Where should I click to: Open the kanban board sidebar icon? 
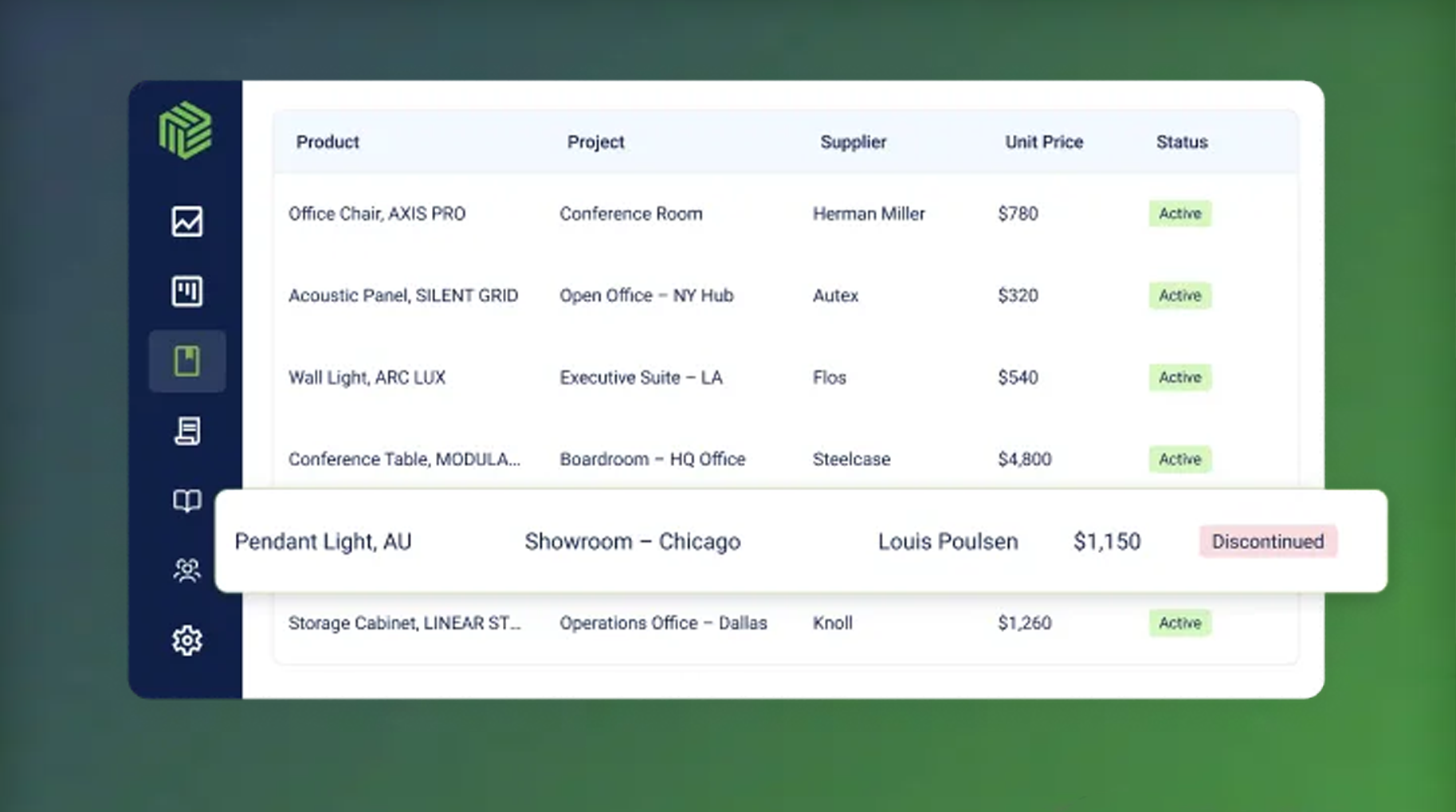(187, 291)
